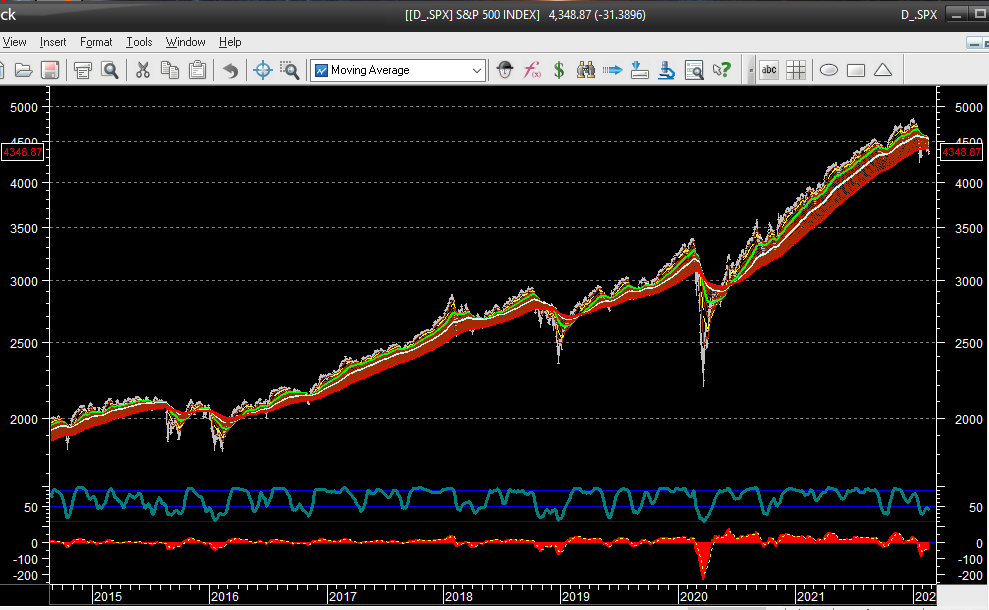Open the binoculars explorer tool
The image size is (989, 610).
(586, 70)
